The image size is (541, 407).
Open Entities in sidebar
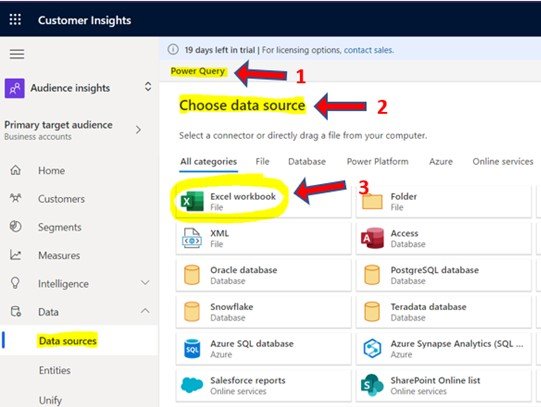pyautogui.click(x=55, y=370)
